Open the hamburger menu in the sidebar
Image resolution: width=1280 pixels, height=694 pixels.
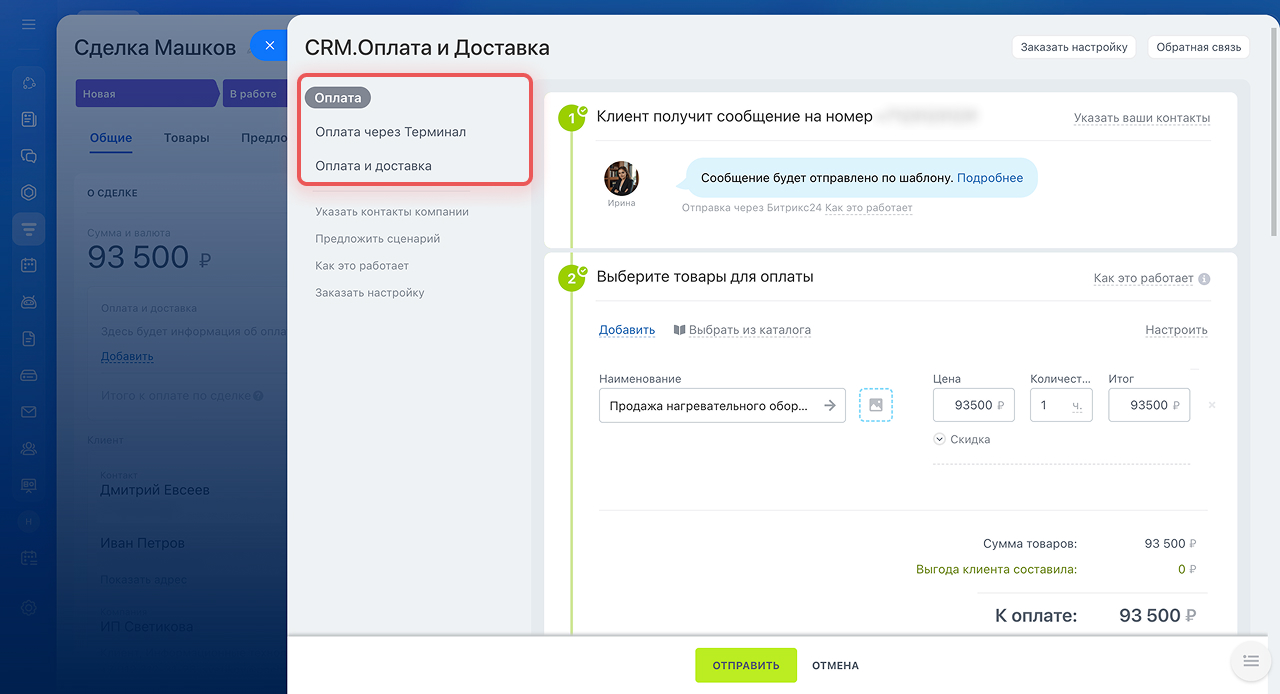point(28,24)
